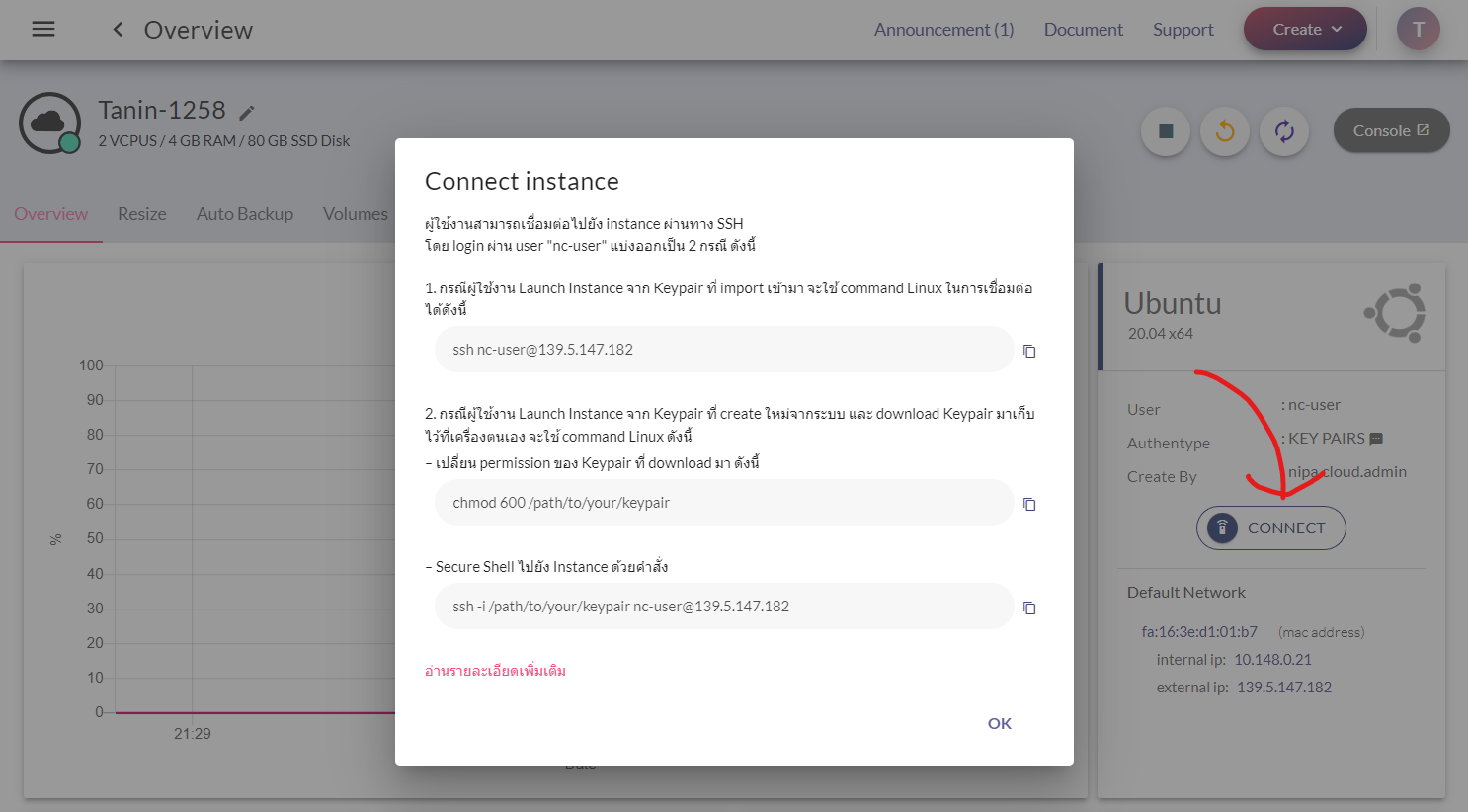Open Announcement (1) link
Screen dimensions: 1468x812
point(943,30)
